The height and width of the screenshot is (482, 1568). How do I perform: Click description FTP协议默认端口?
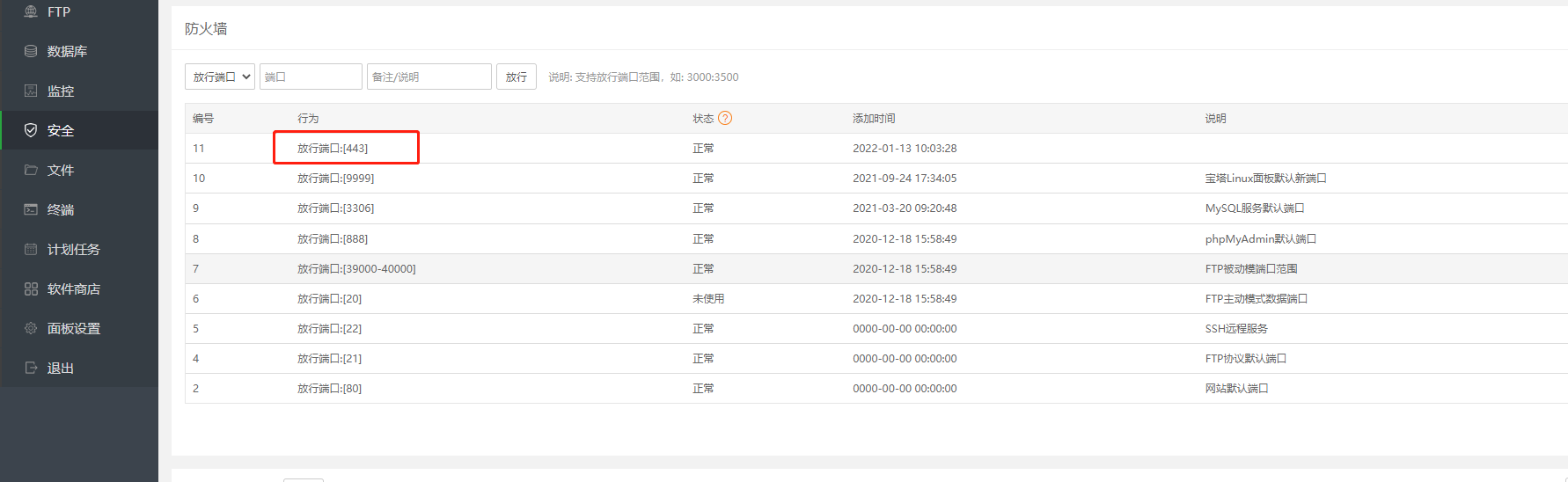coord(1246,358)
